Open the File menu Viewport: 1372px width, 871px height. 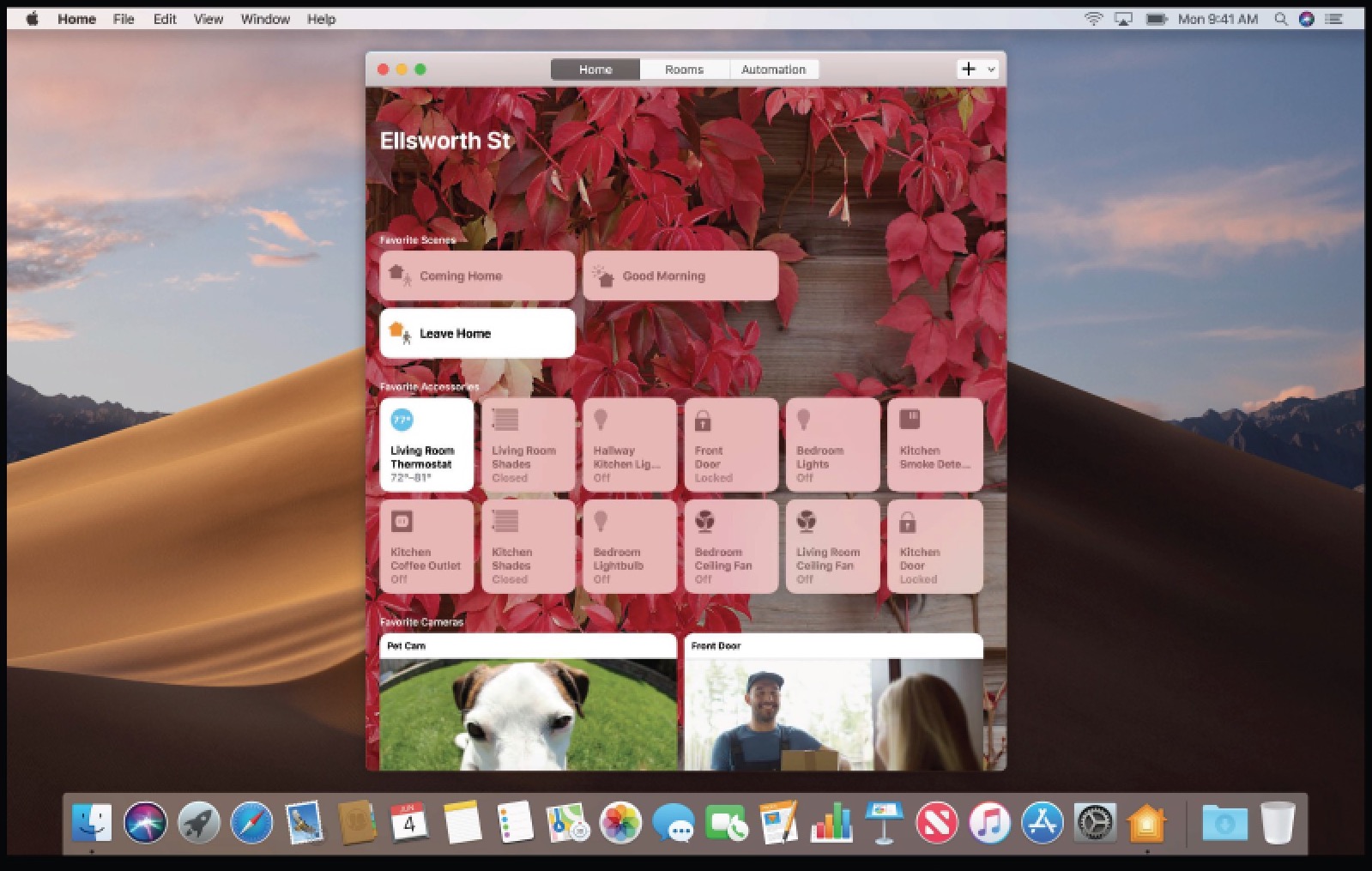[x=124, y=19]
